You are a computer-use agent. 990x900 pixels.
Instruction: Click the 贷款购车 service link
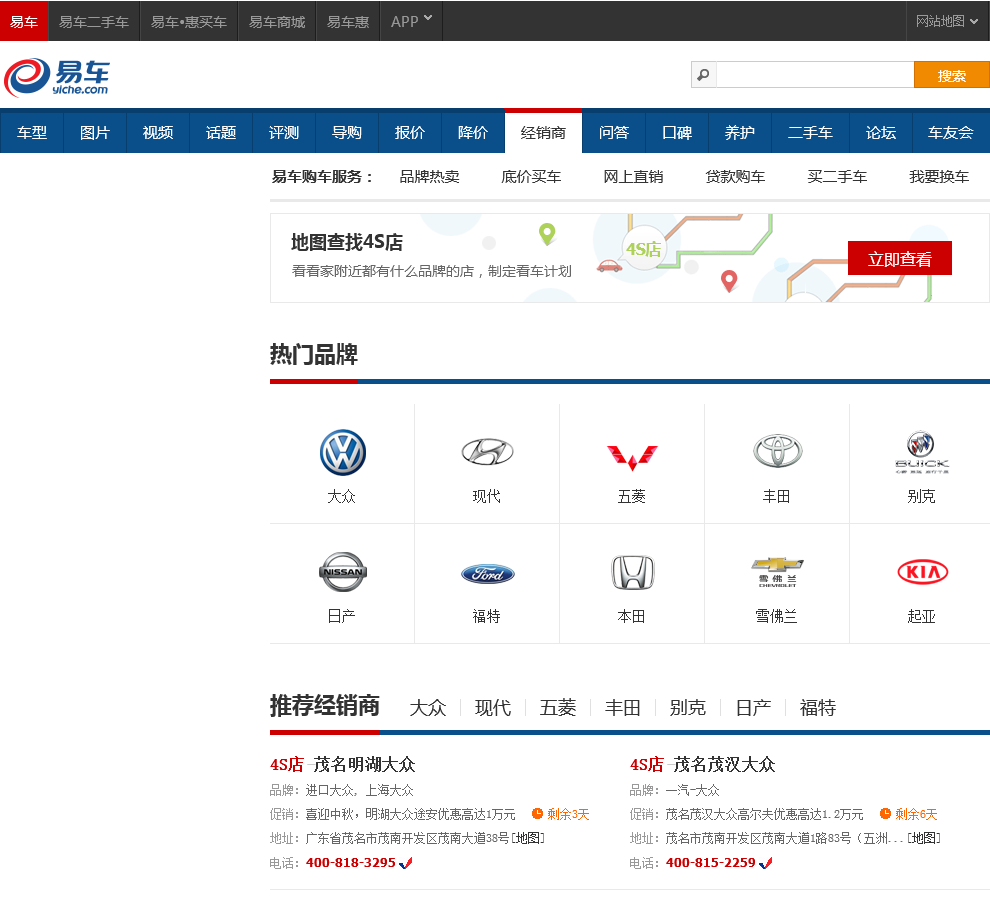735,177
